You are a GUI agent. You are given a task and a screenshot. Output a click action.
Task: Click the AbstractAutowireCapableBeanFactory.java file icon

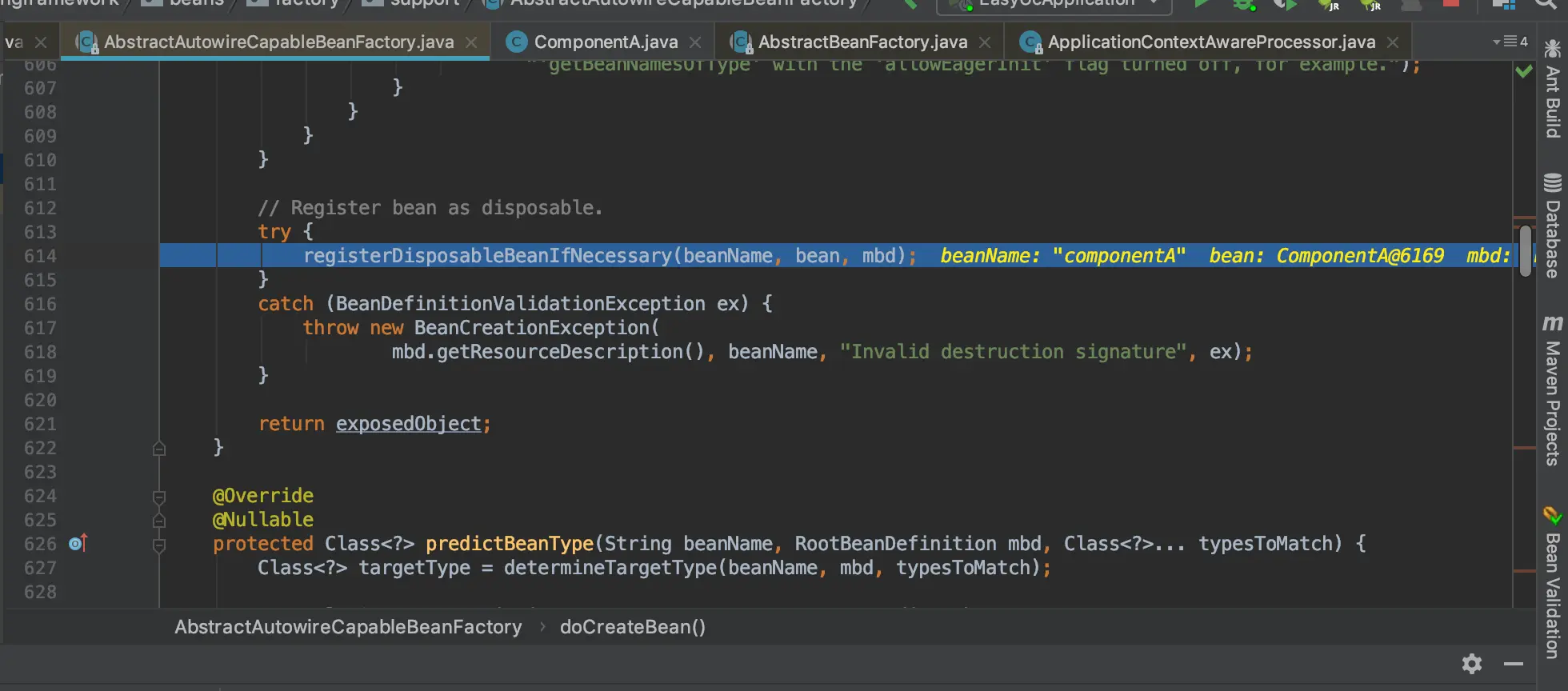[86, 42]
